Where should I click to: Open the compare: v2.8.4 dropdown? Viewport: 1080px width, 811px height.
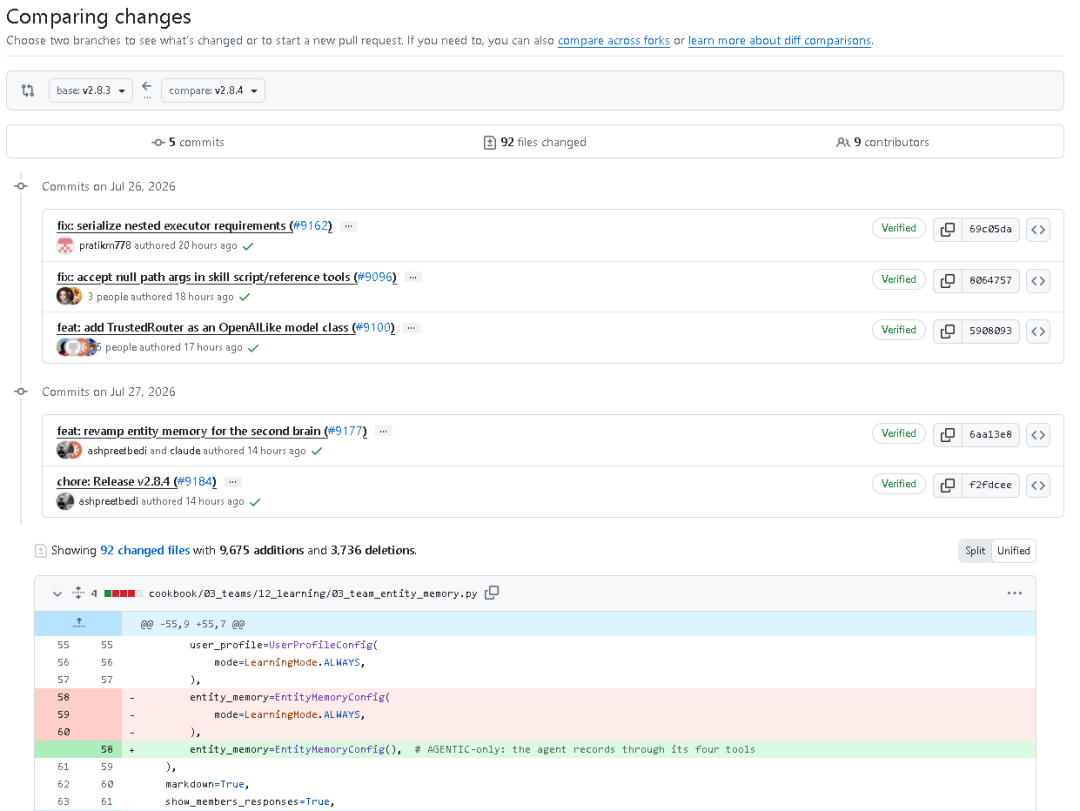pos(213,90)
